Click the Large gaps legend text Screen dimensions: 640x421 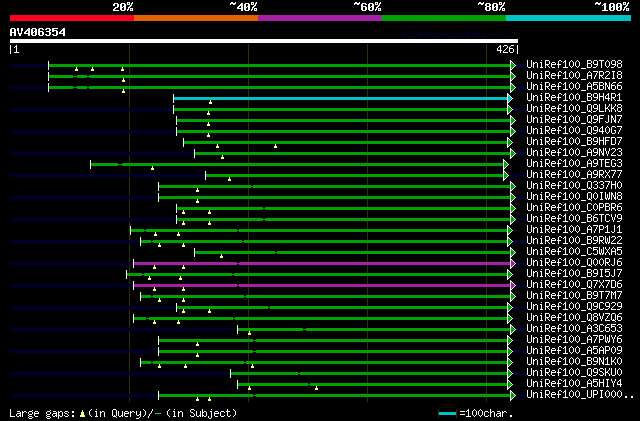(123, 413)
